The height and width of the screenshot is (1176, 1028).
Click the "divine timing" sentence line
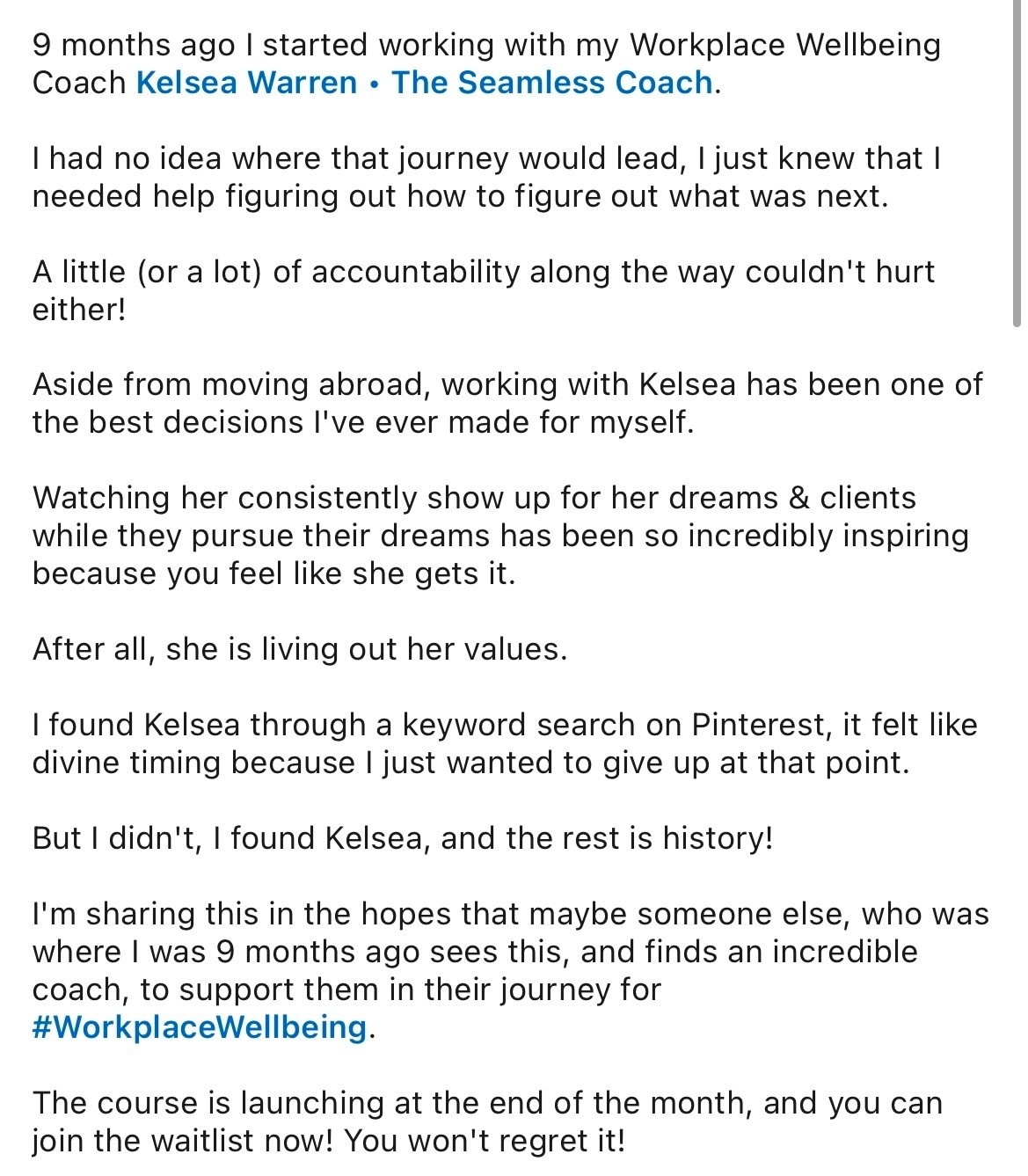470,763
